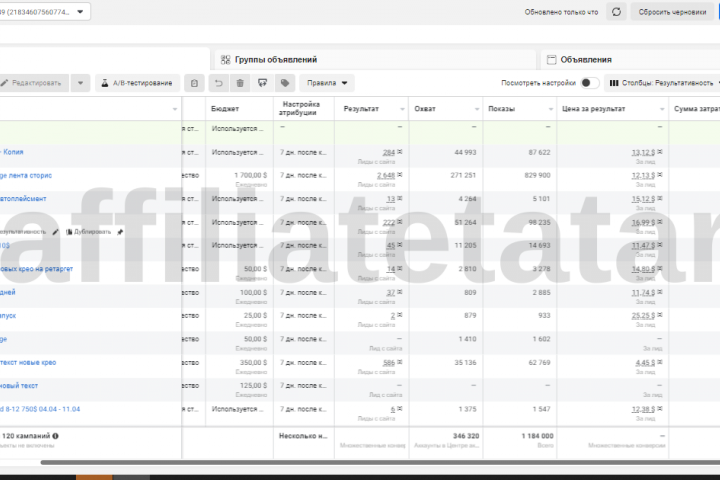The width and height of the screenshot is (720, 480).
Task: Expand arrow next to Редактировать button
Action: coord(80,83)
